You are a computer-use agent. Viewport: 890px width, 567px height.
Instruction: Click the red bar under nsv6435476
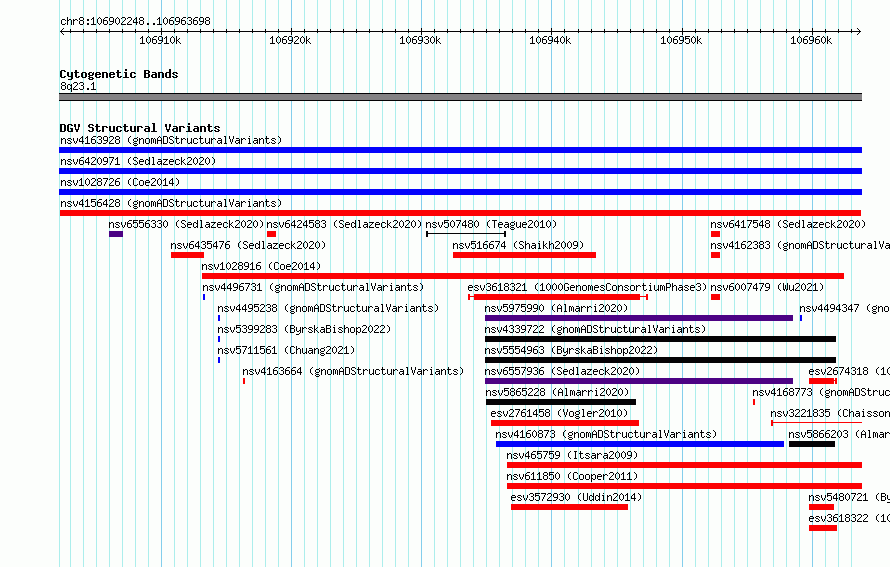(x=187, y=255)
